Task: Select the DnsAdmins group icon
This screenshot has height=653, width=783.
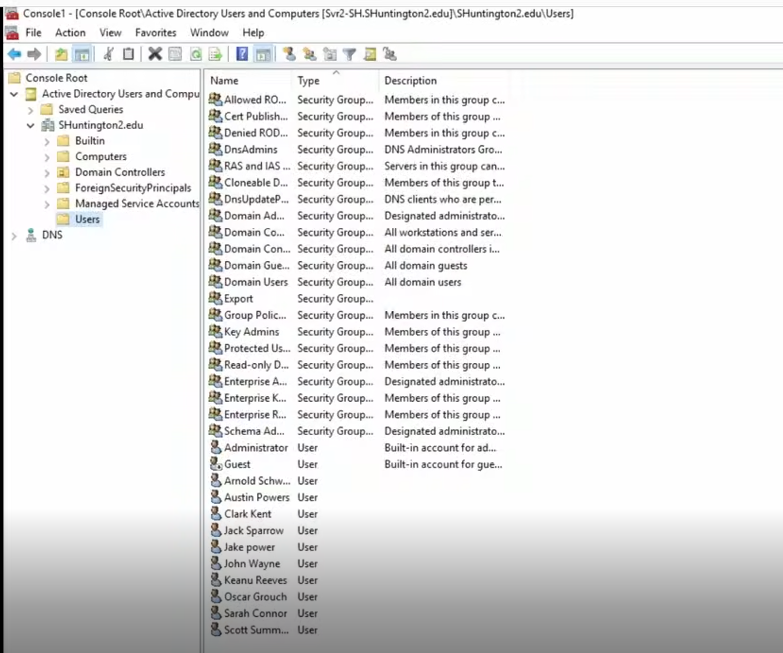Action: click(x=215, y=149)
